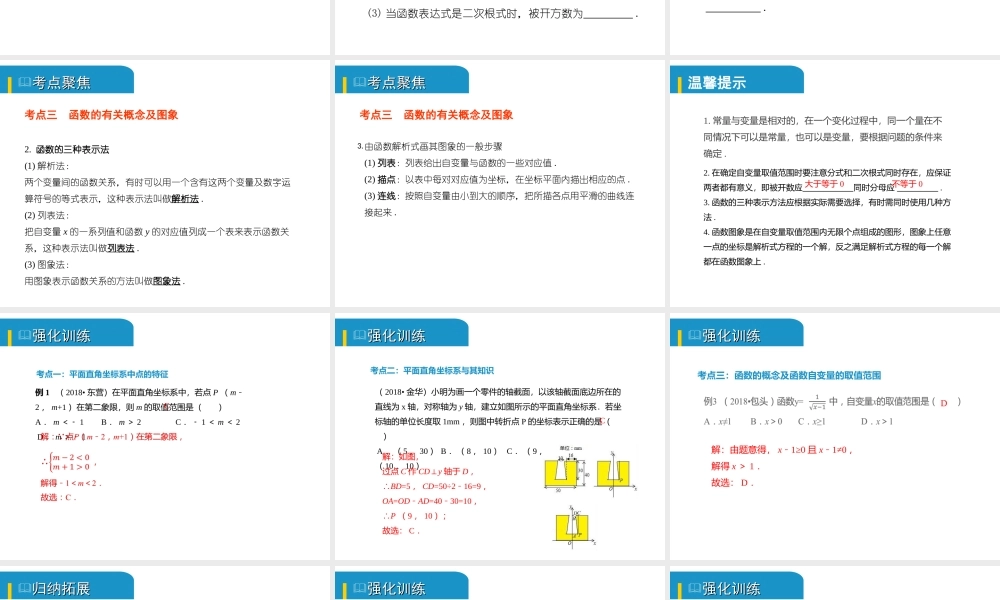Open the slide containing 当函数表达式是二次根式时
1000x600 pixels.
(499, 27)
